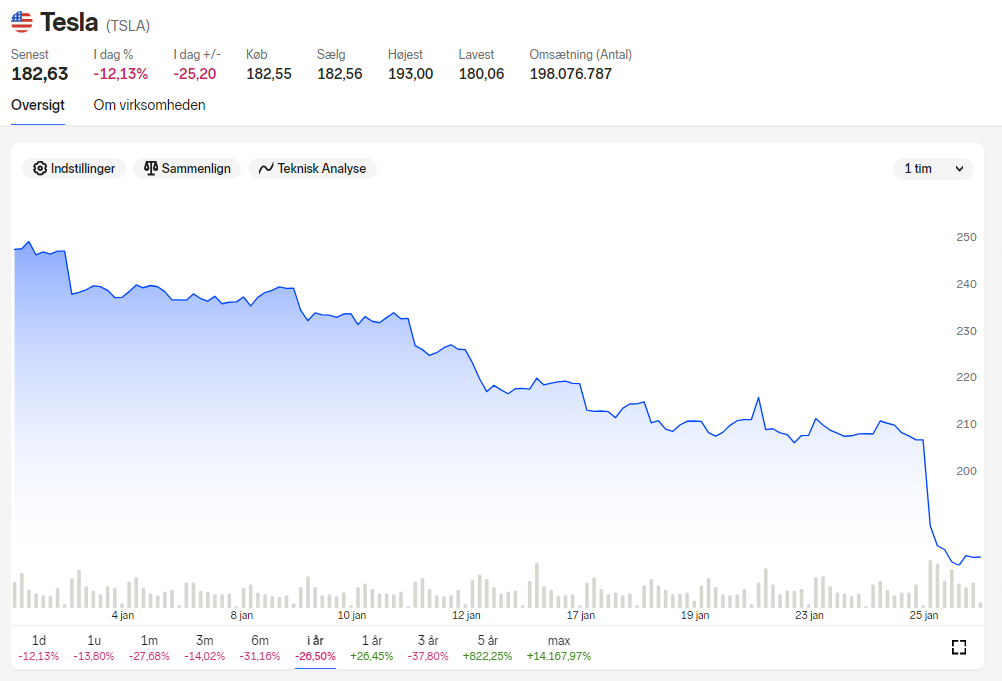1002x681 pixels.
Task: Select the Oversigt tab
Action: [38, 105]
